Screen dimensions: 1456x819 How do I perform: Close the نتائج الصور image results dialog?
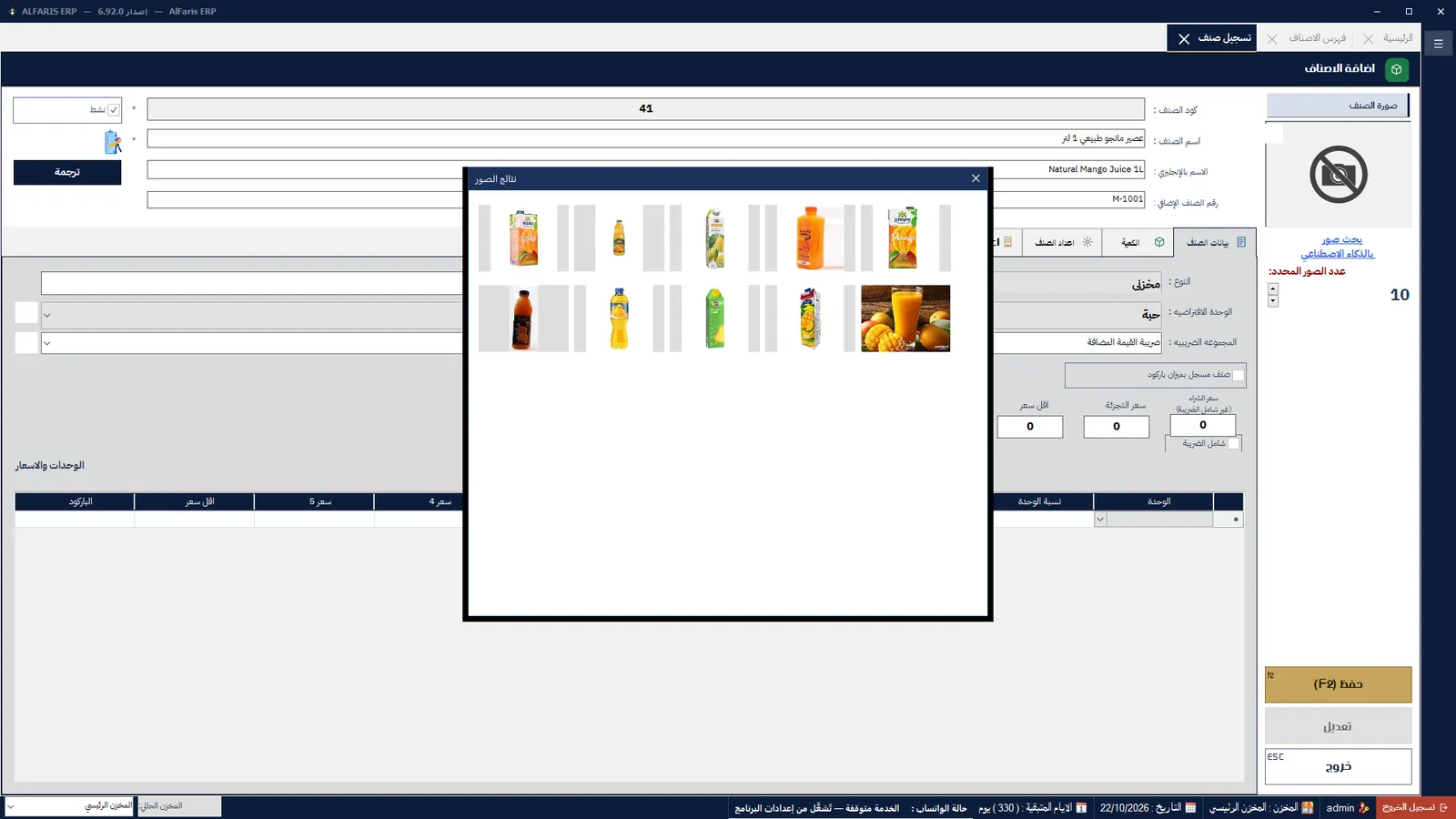(x=976, y=178)
